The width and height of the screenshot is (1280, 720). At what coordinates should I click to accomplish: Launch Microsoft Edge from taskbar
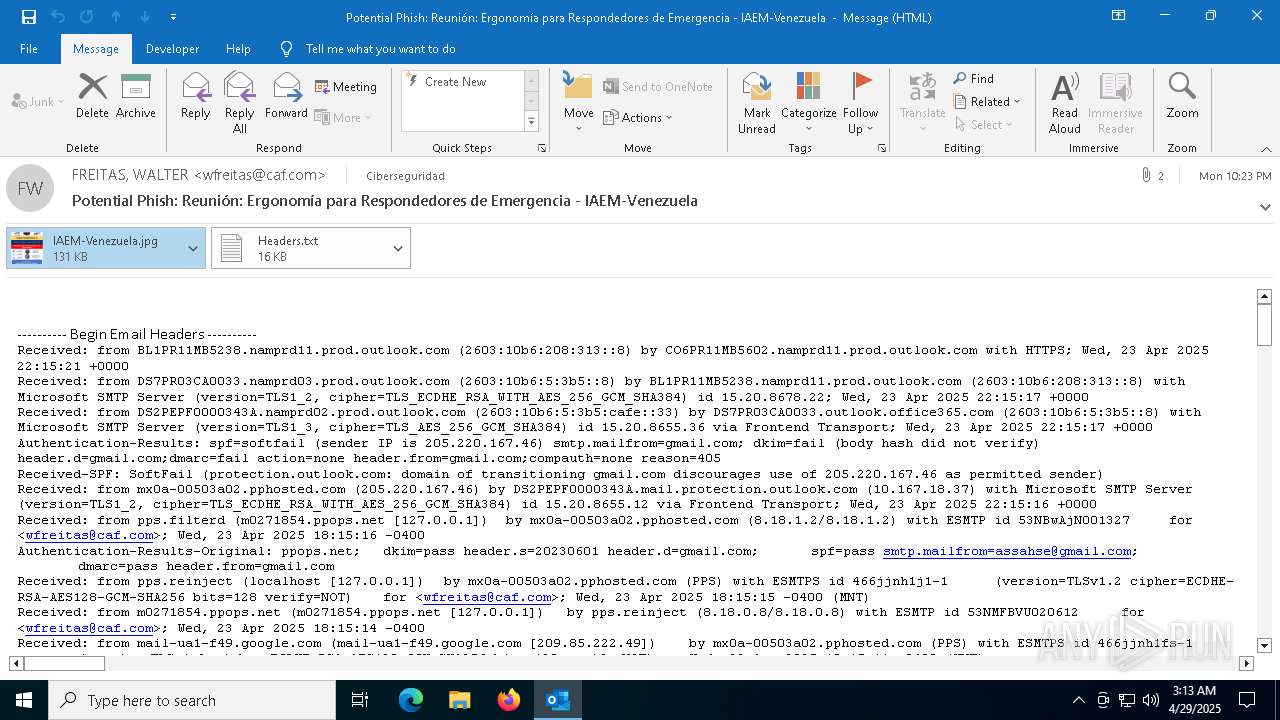pyautogui.click(x=411, y=700)
